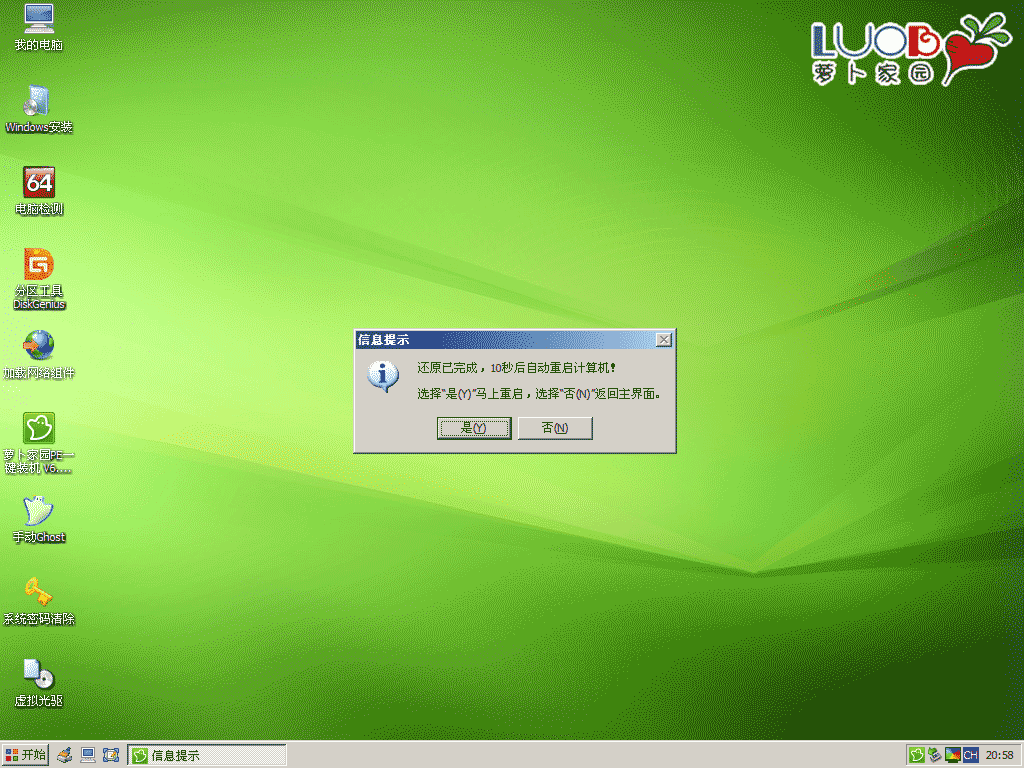The height and width of the screenshot is (768, 1024).
Task: Open the computer monitor quick launch icon
Action: (x=88, y=755)
